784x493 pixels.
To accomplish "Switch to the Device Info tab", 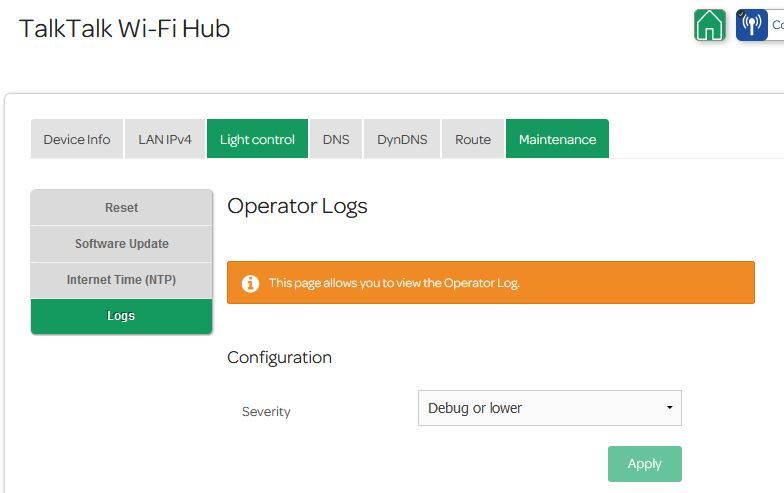I will pos(77,139).
